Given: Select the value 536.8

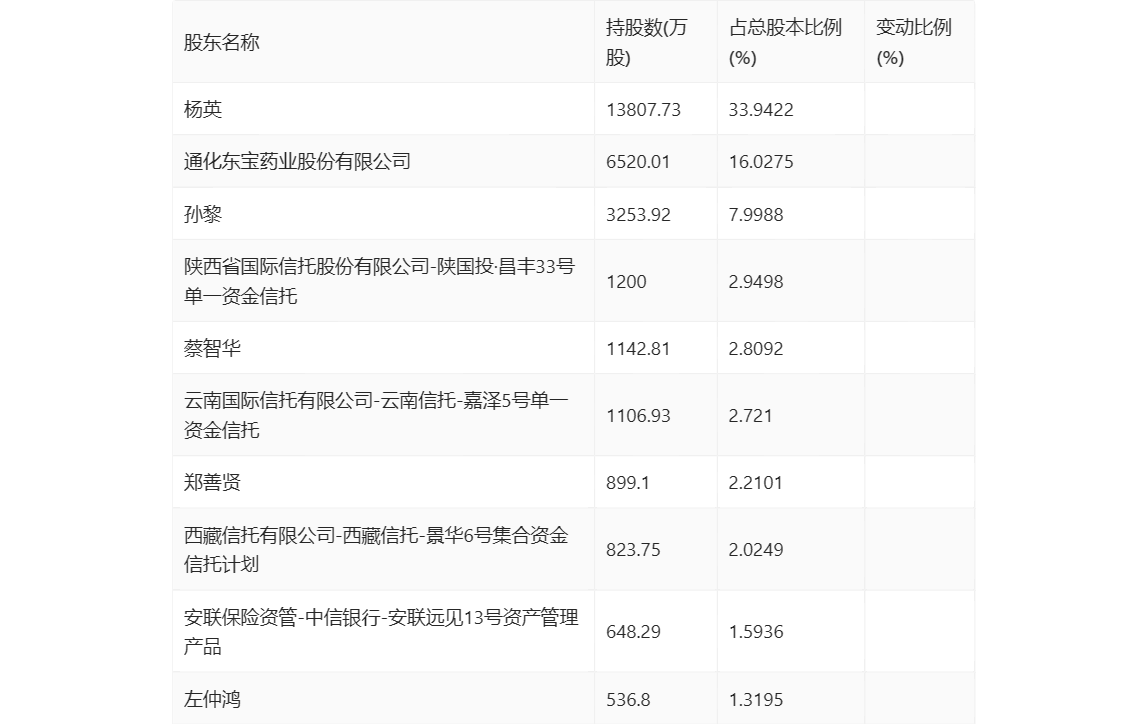Looking at the screenshot, I should click(x=627, y=700).
